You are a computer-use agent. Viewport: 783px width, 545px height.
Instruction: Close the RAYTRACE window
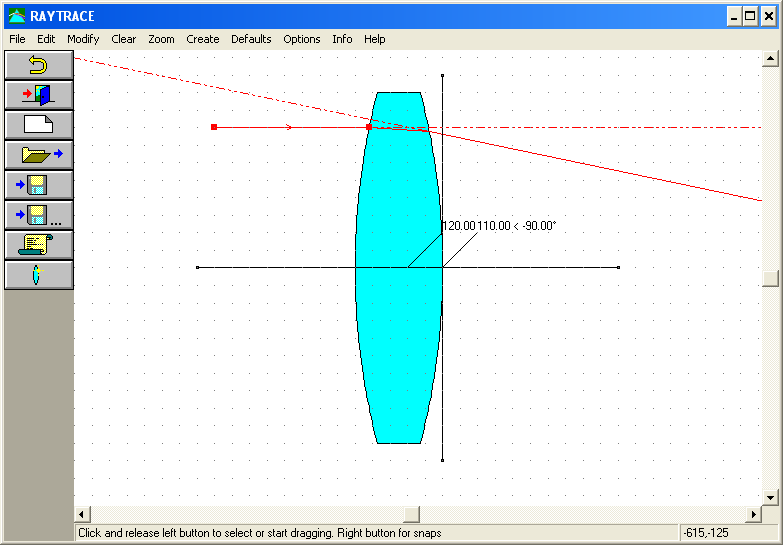[768, 16]
